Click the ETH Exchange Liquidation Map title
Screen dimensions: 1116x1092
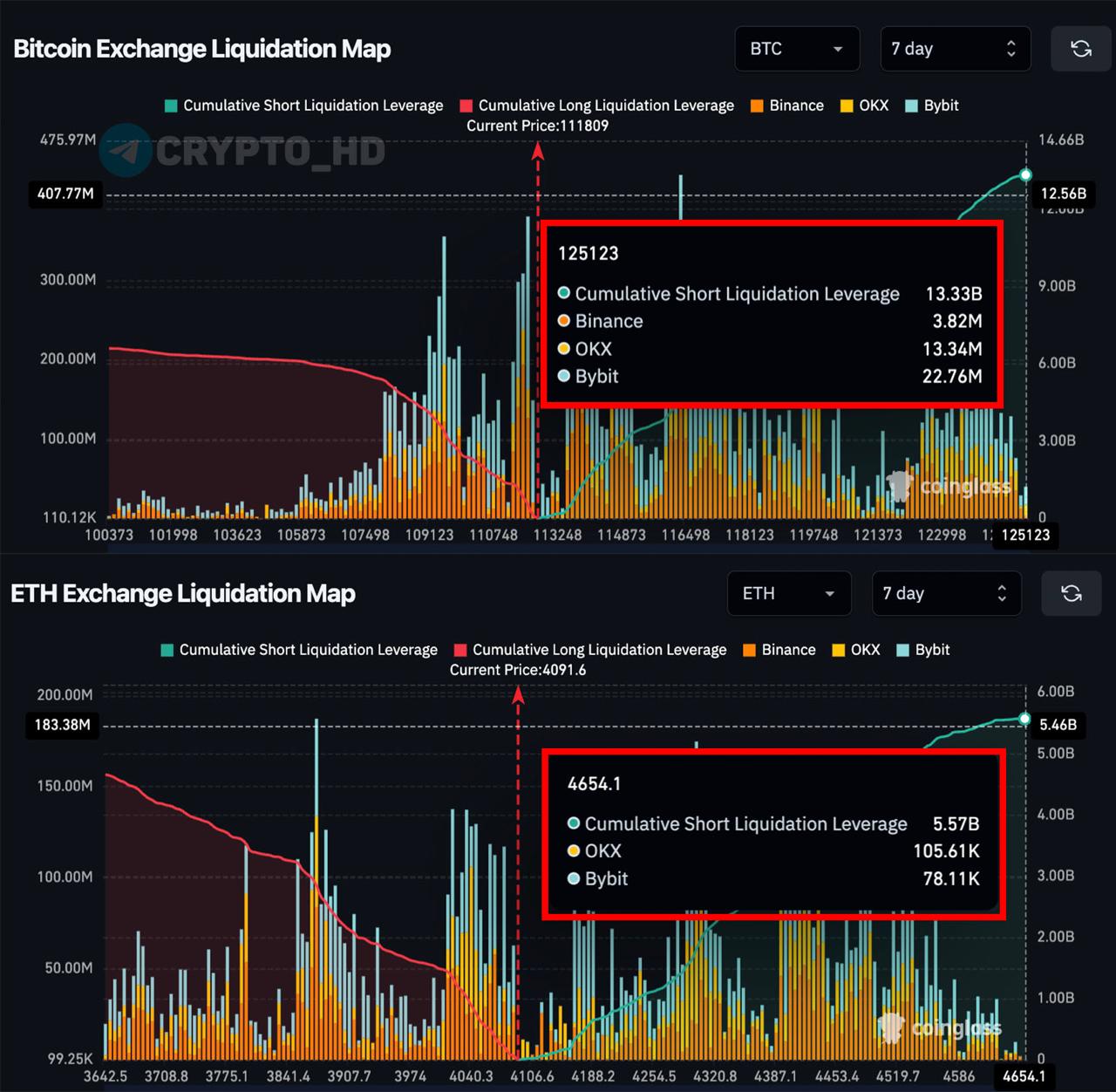[183, 594]
